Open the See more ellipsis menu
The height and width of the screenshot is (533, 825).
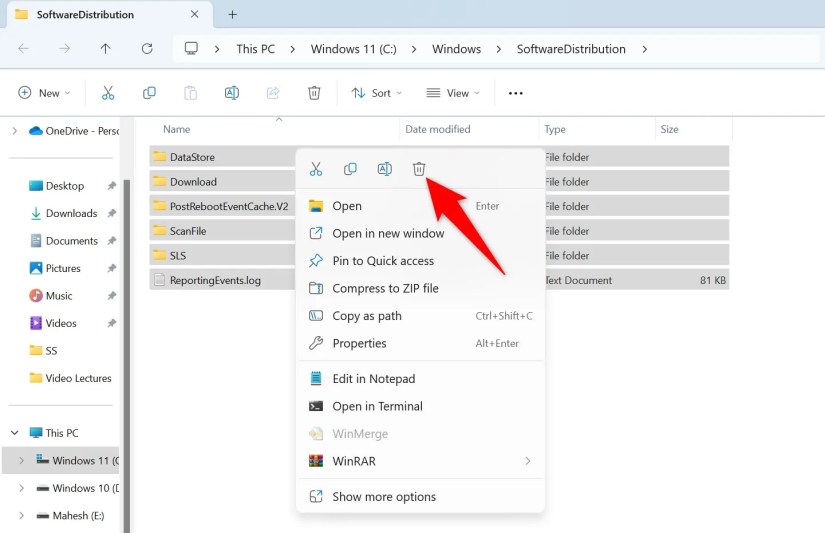point(516,93)
